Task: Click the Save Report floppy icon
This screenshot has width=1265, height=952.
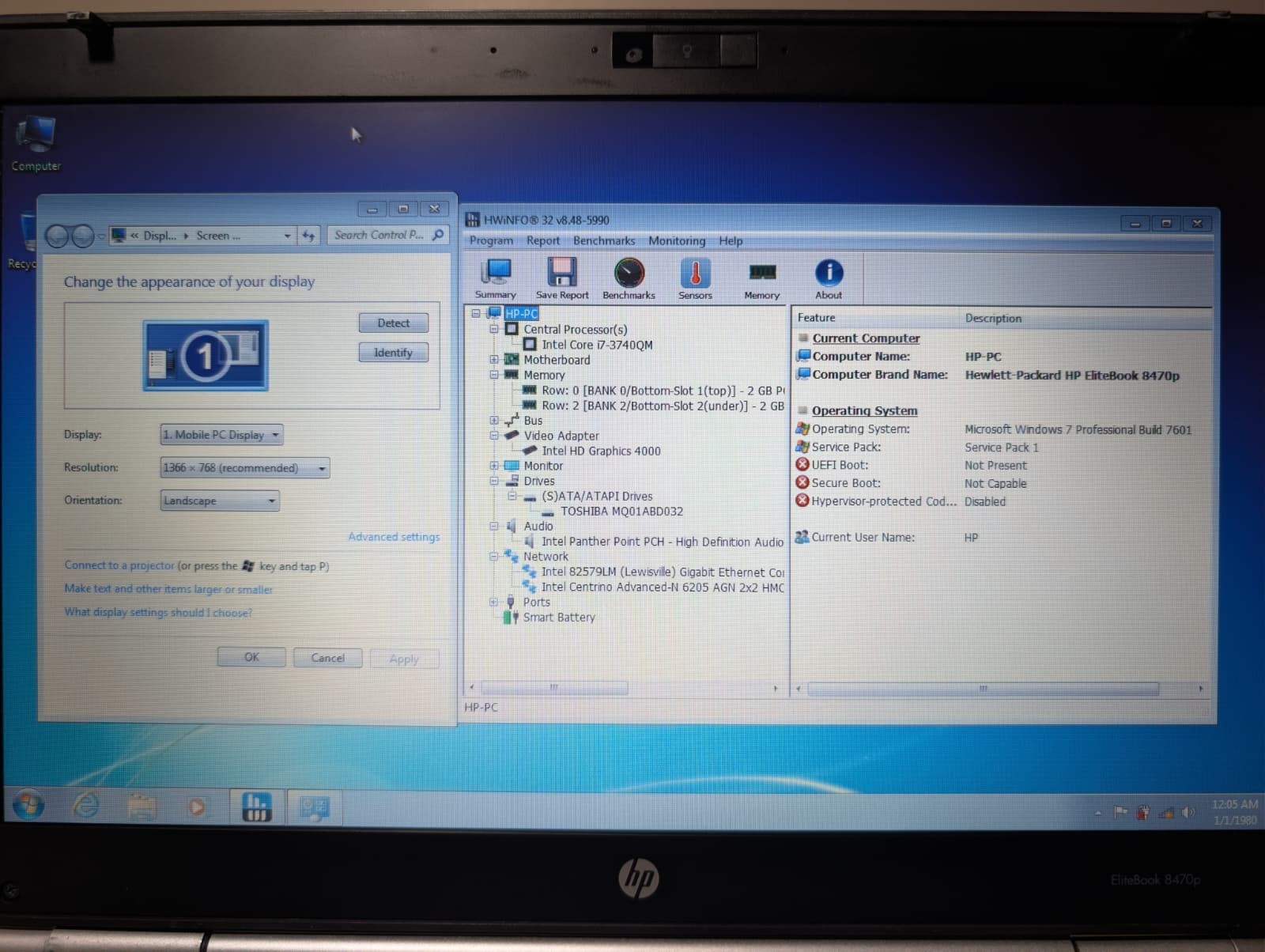Action: (x=562, y=279)
